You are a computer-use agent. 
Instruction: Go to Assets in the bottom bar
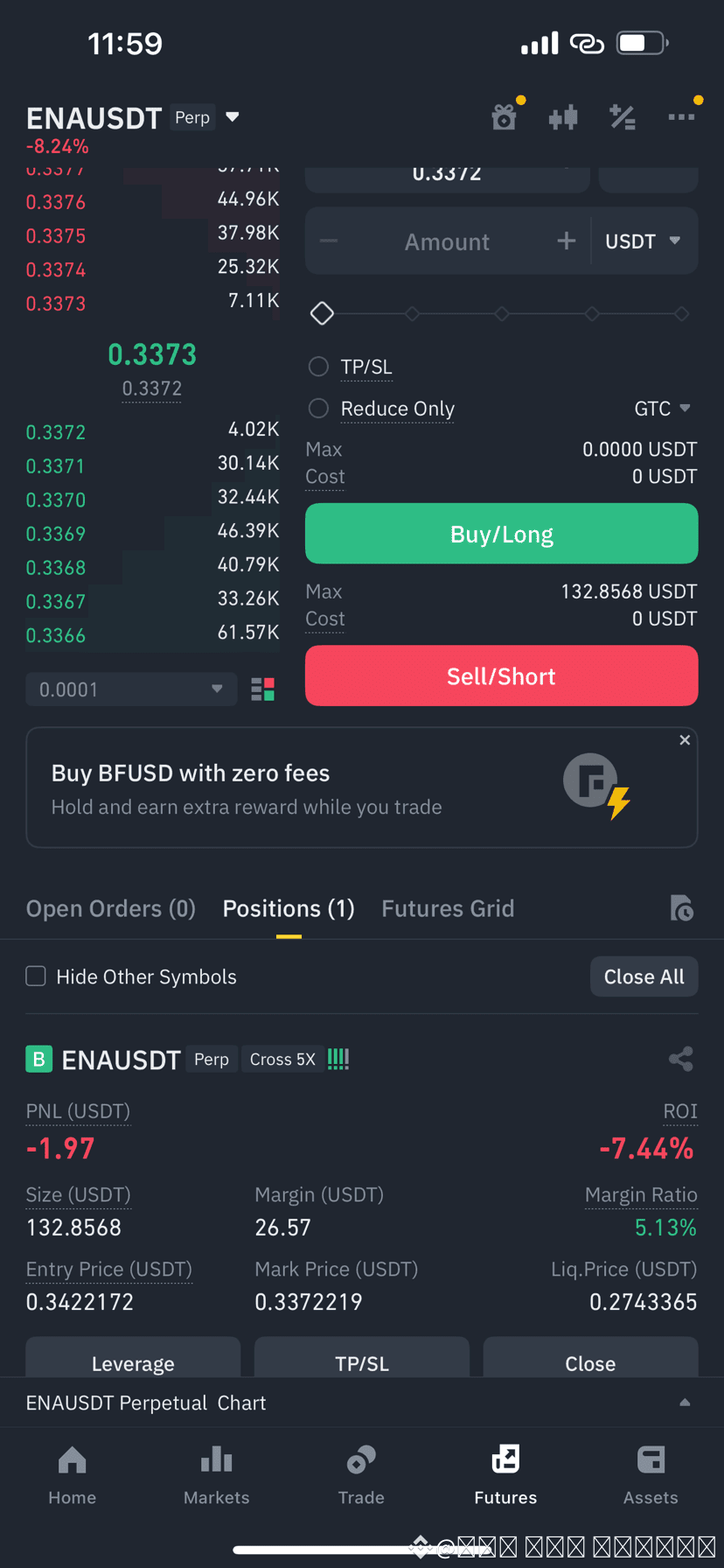pyautogui.click(x=651, y=1475)
